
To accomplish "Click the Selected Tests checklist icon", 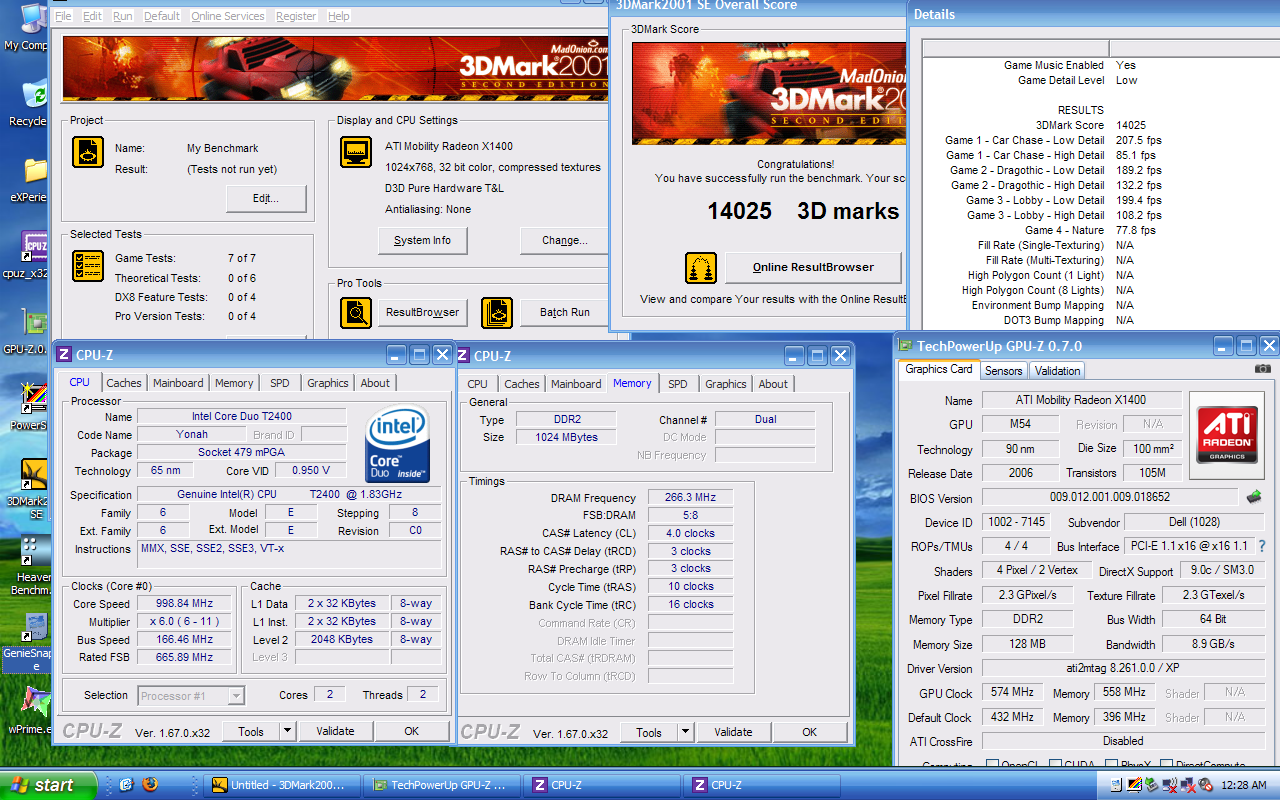I will (88, 265).
